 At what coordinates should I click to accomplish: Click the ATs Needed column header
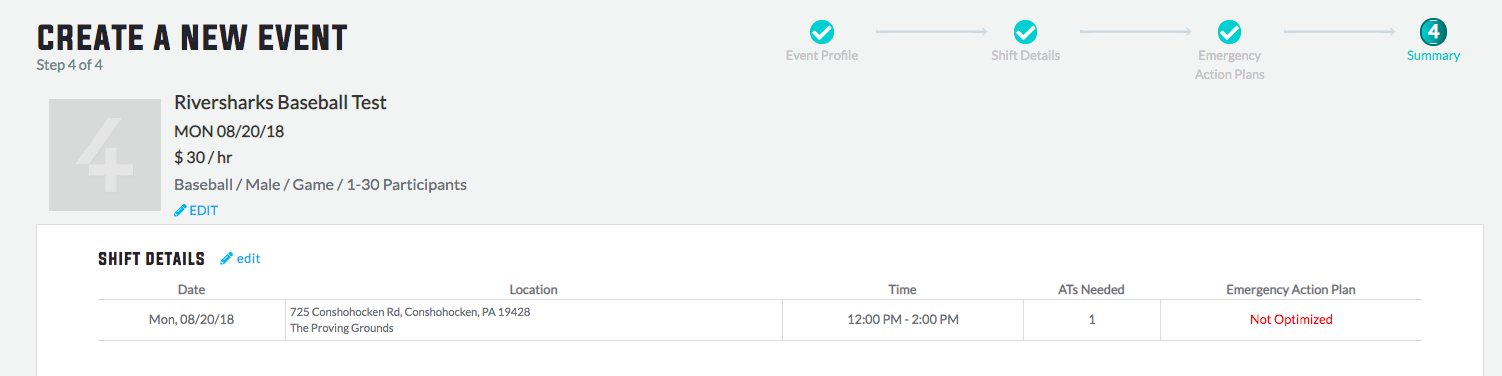pos(1091,290)
